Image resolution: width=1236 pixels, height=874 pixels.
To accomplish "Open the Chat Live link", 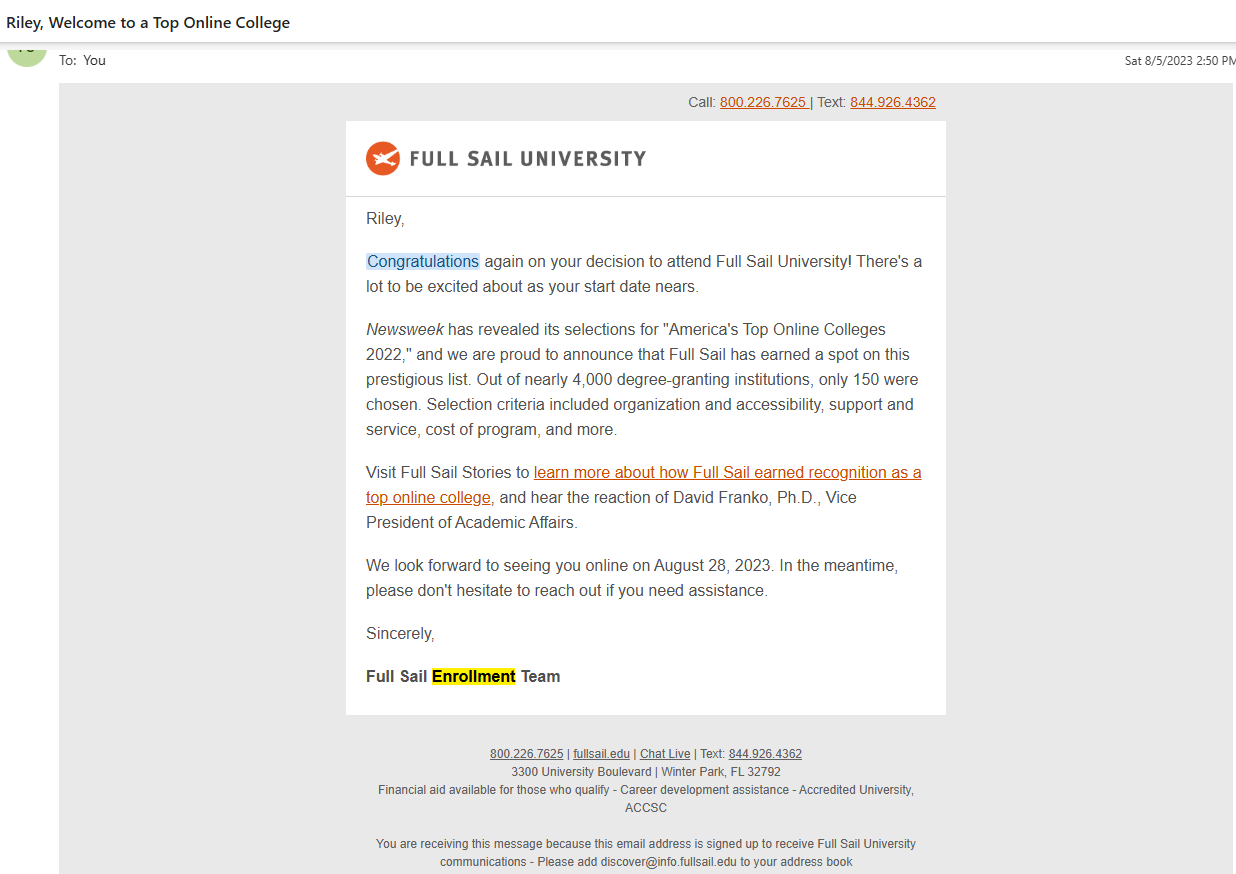I will tap(665, 754).
